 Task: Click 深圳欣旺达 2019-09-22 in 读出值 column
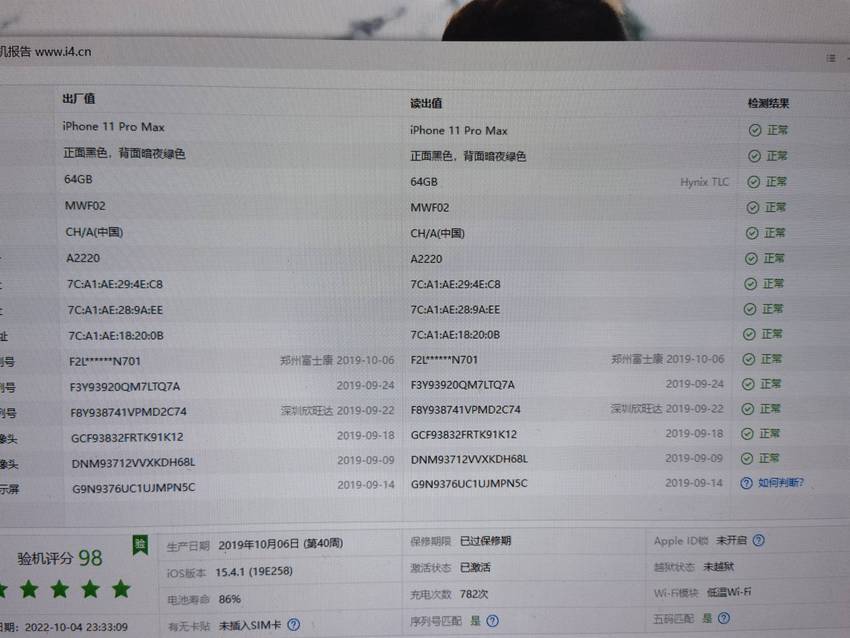tap(667, 409)
